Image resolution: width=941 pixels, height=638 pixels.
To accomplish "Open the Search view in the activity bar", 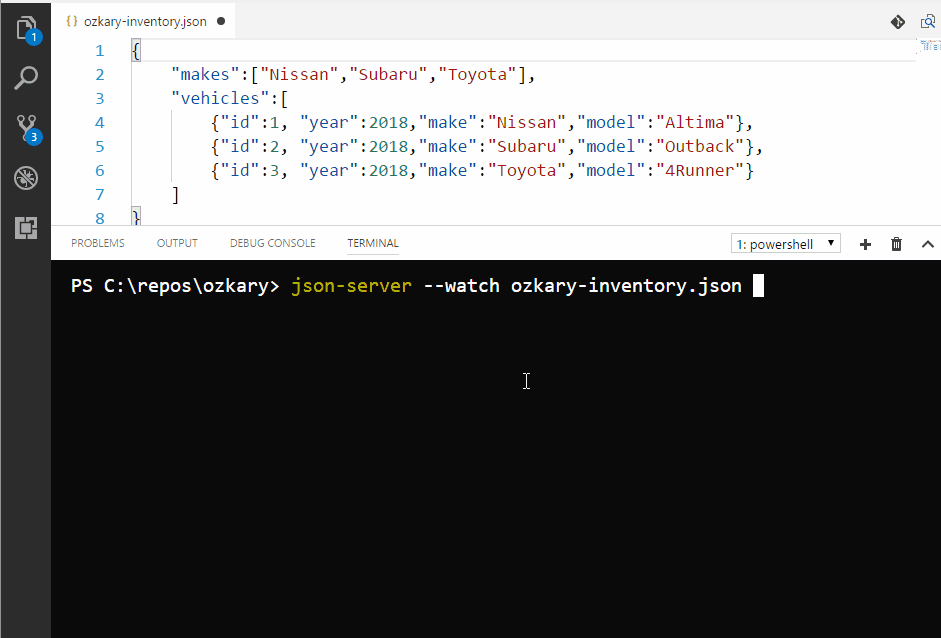I will pos(25,76).
